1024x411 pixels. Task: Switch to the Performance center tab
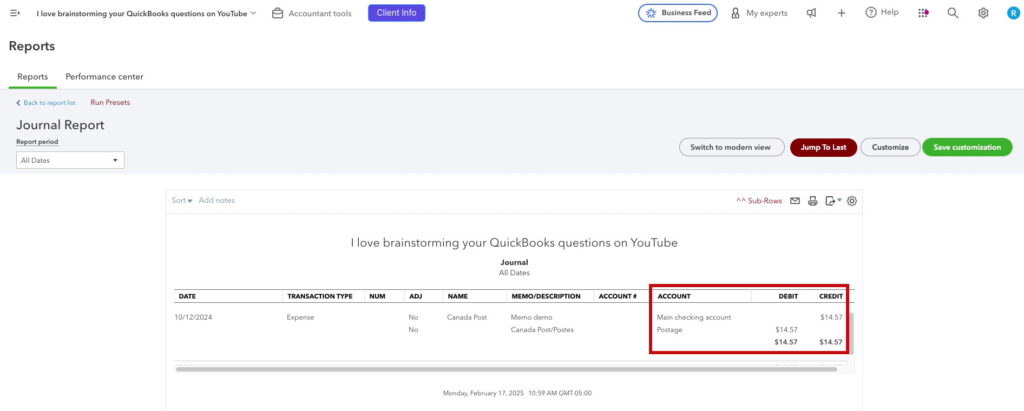pos(104,77)
